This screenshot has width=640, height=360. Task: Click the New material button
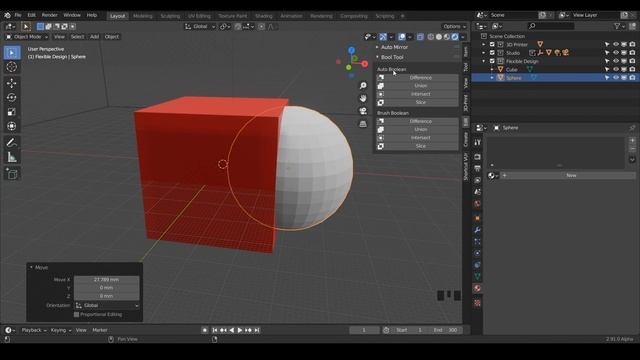571,175
